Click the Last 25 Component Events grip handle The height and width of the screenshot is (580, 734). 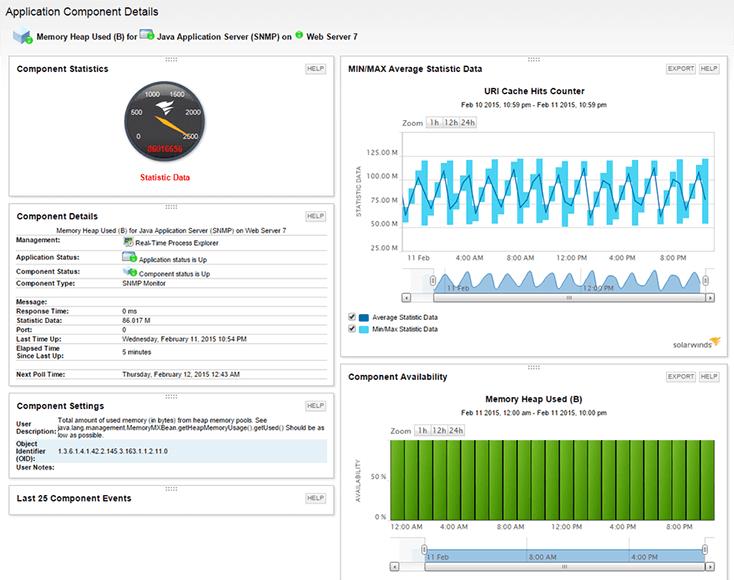tap(171, 489)
